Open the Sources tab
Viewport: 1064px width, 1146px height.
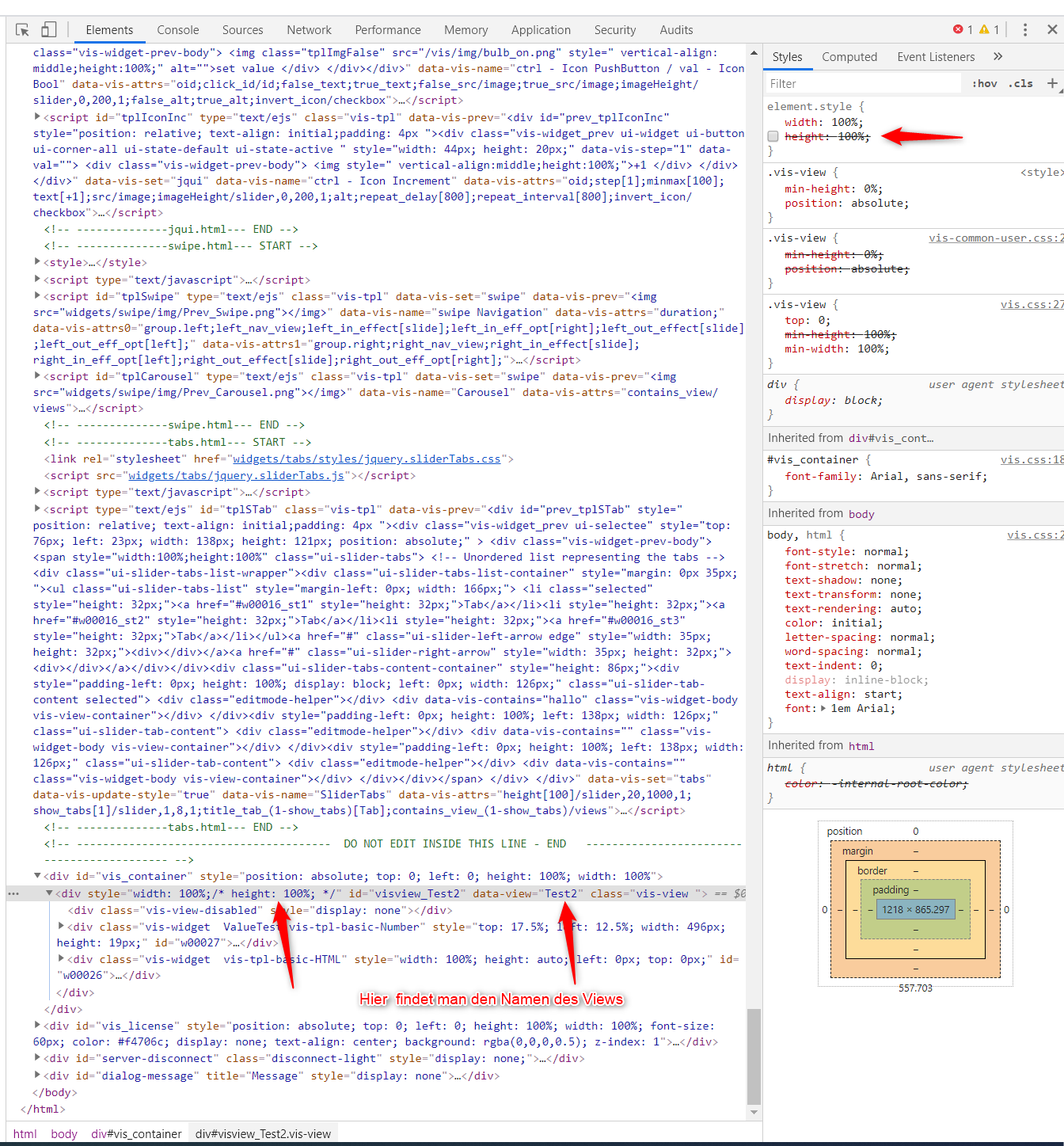(x=243, y=30)
